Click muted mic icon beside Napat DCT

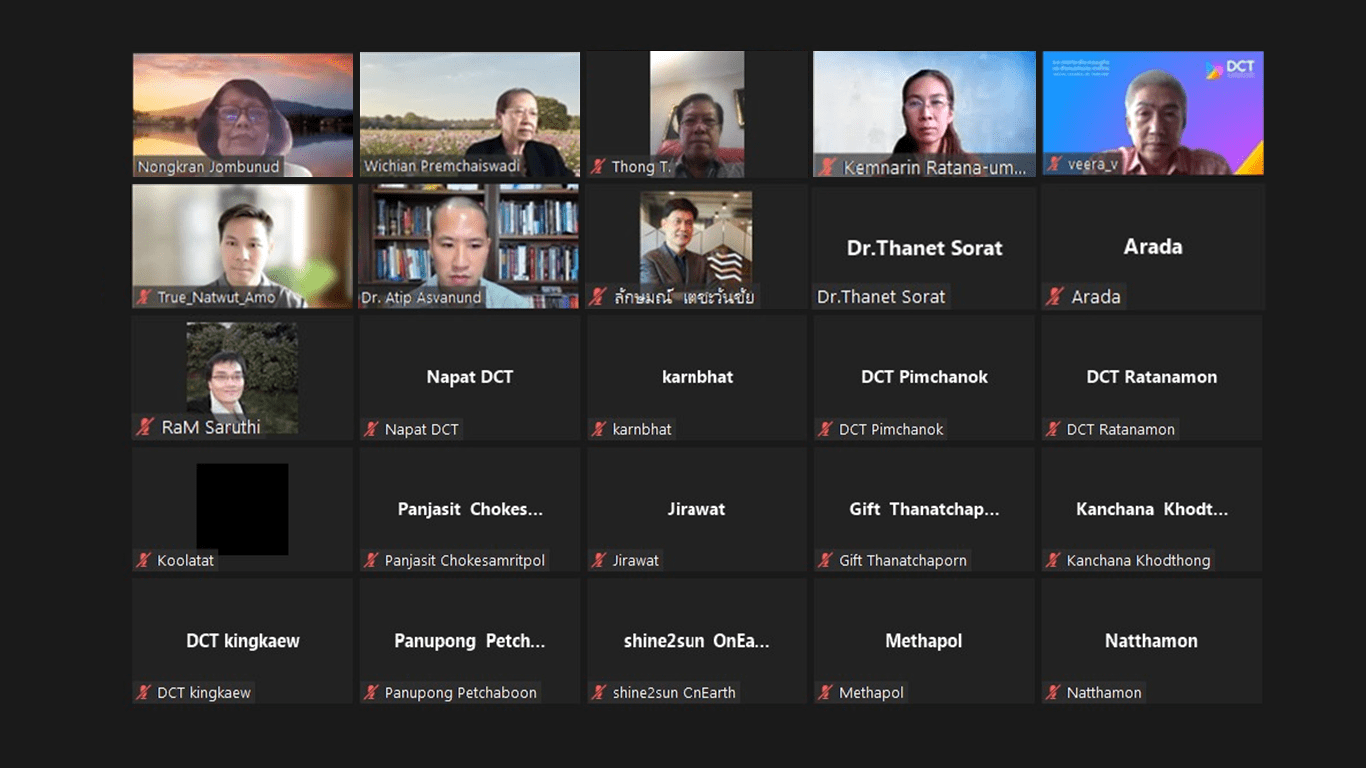(372, 429)
